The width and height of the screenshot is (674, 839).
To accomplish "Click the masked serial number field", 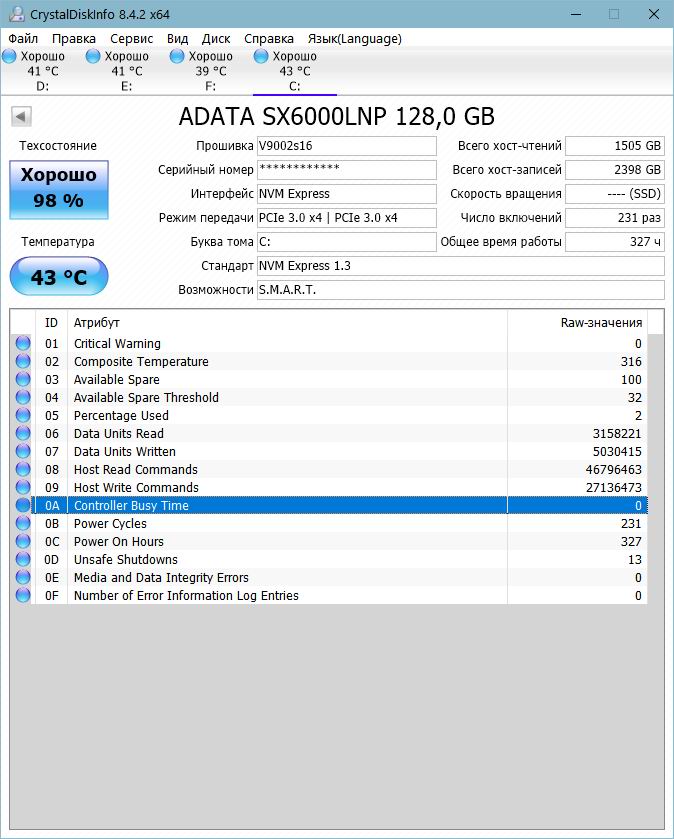I will (x=347, y=170).
